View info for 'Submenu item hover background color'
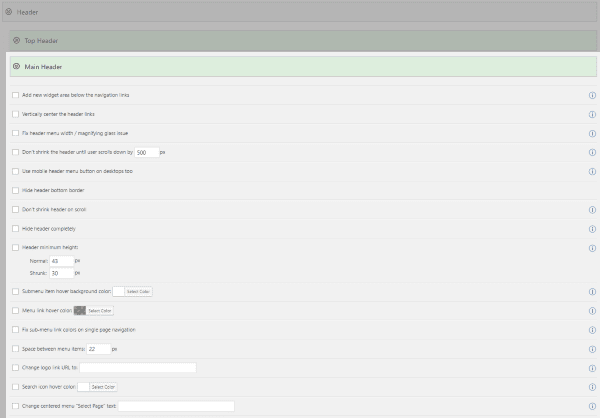The width and height of the screenshot is (600, 418). pyautogui.click(x=592, y=292)
